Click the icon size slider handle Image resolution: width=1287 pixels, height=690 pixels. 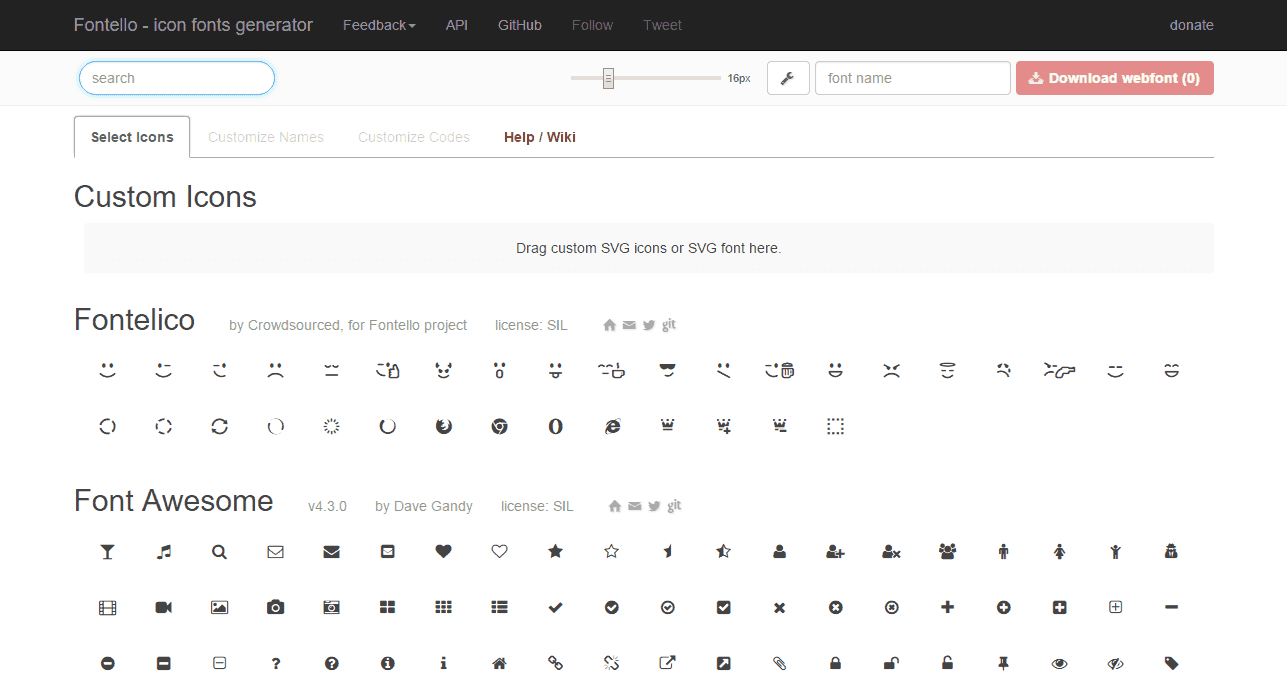click(608, 78)
